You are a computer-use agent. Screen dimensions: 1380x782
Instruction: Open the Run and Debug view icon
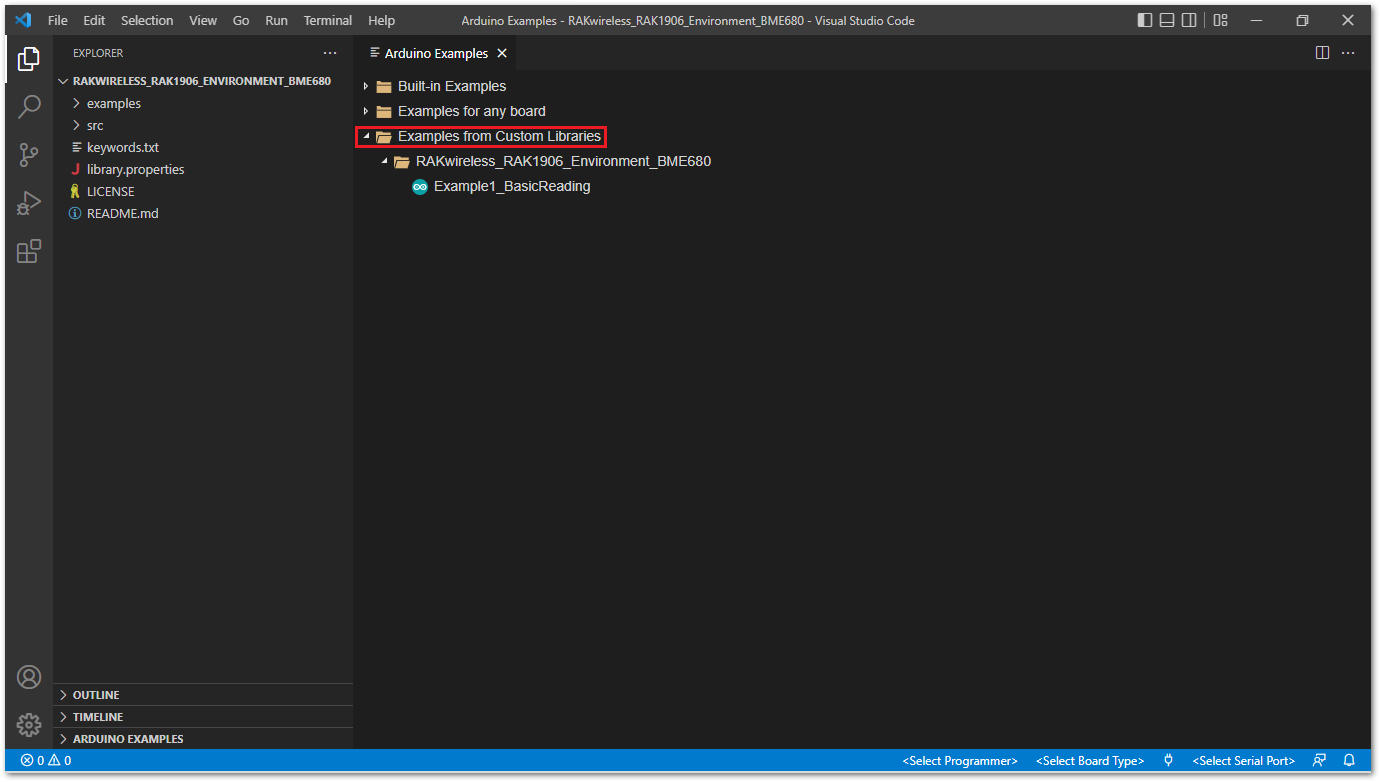(x=28, y=203)
